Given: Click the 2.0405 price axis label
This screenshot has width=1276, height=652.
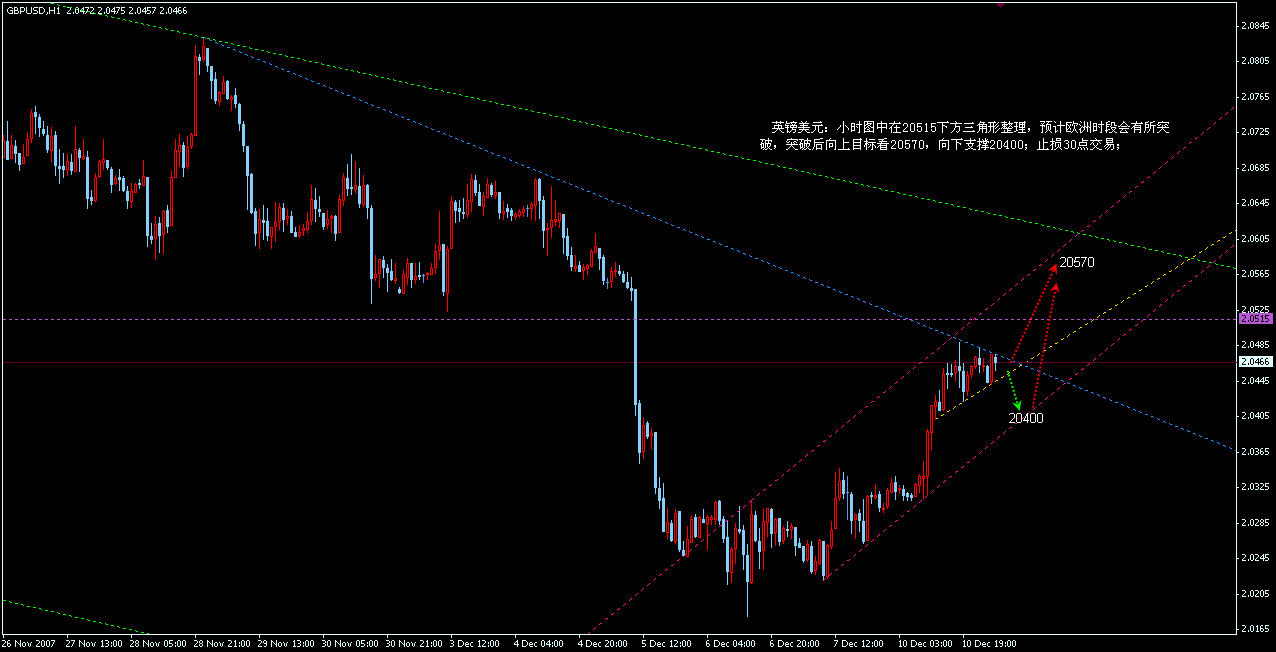Looking at the screenshot, I should (x=1256, y=416).
